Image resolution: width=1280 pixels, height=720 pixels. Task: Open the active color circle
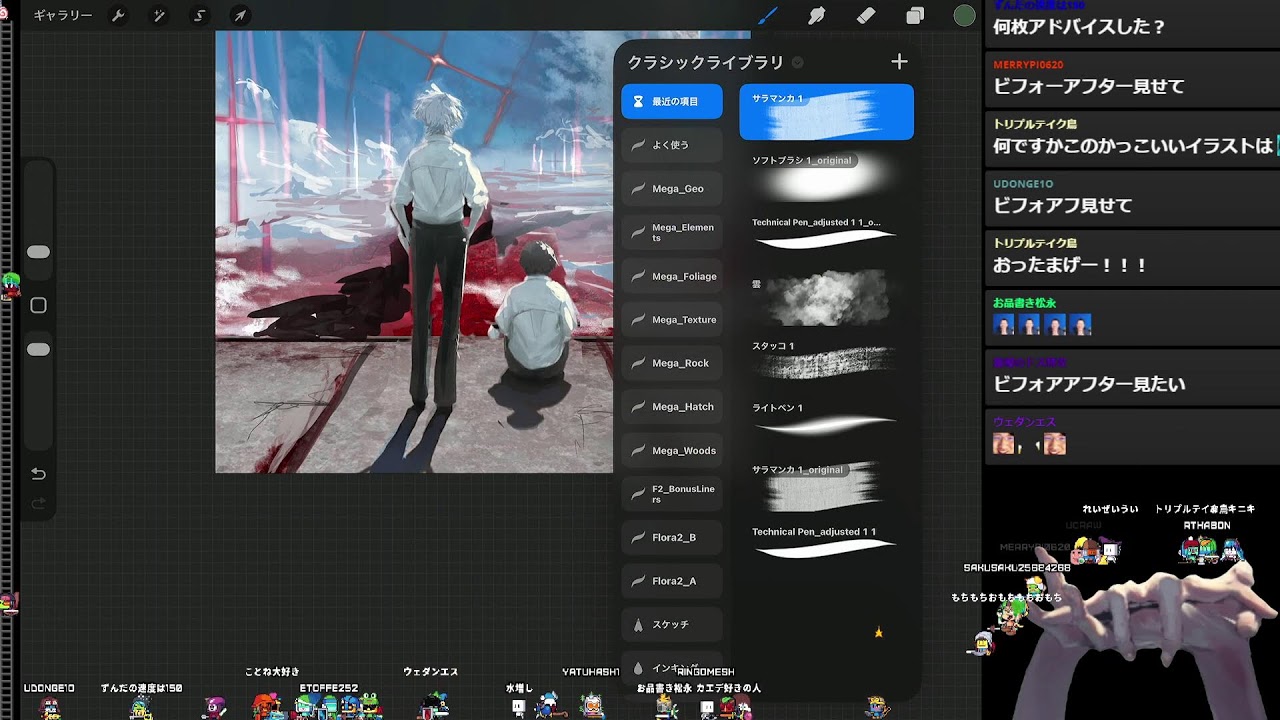pos(964,15)
